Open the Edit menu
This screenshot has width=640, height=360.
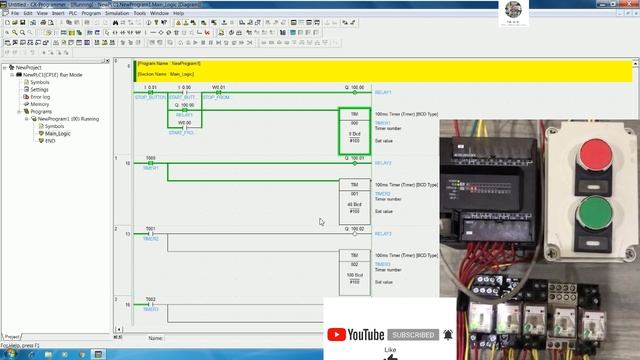pyautogui.click(x=28, y=13)
